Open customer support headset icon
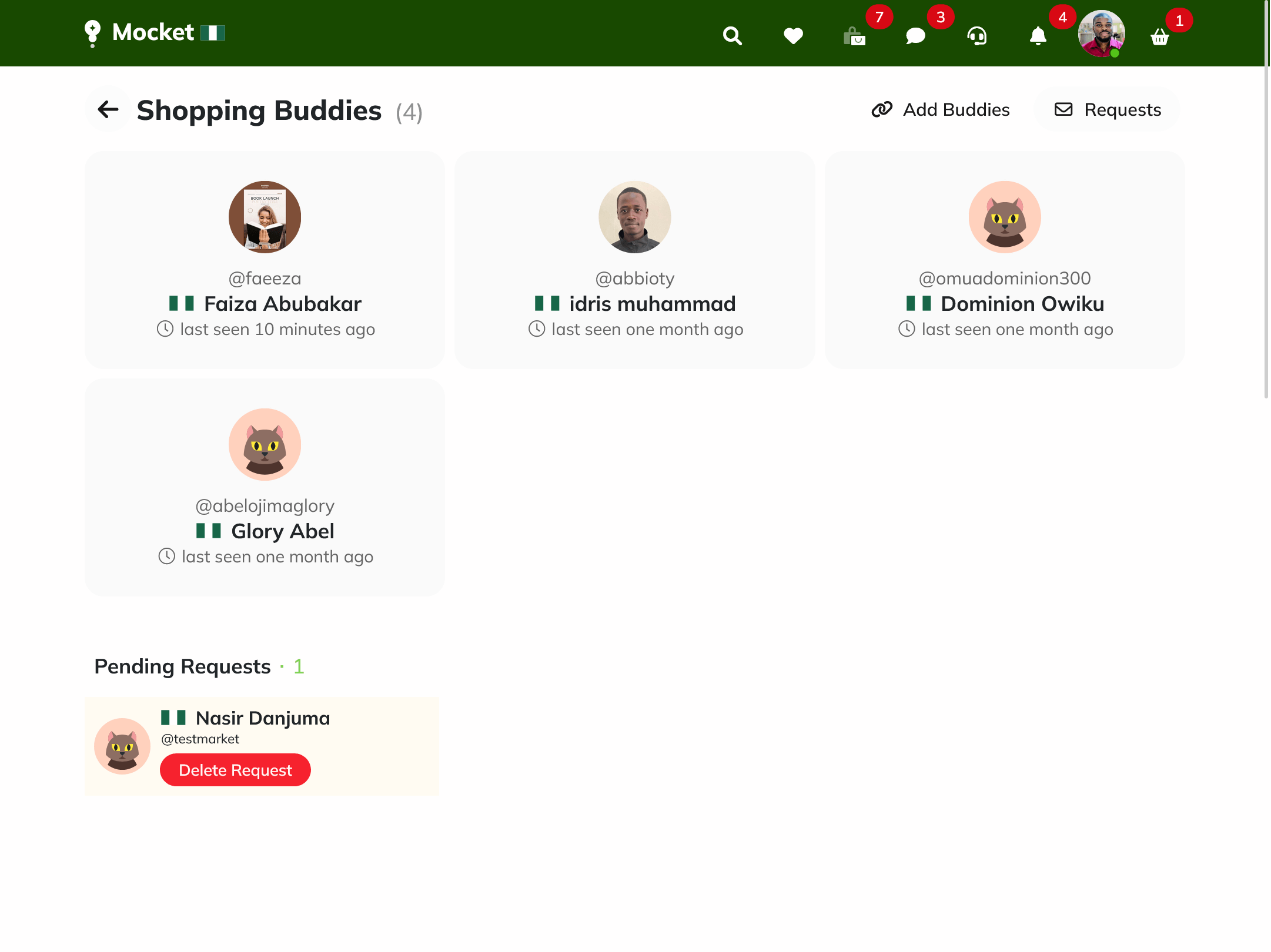Screen dimensions: 1271x952 tap(976, 36)
